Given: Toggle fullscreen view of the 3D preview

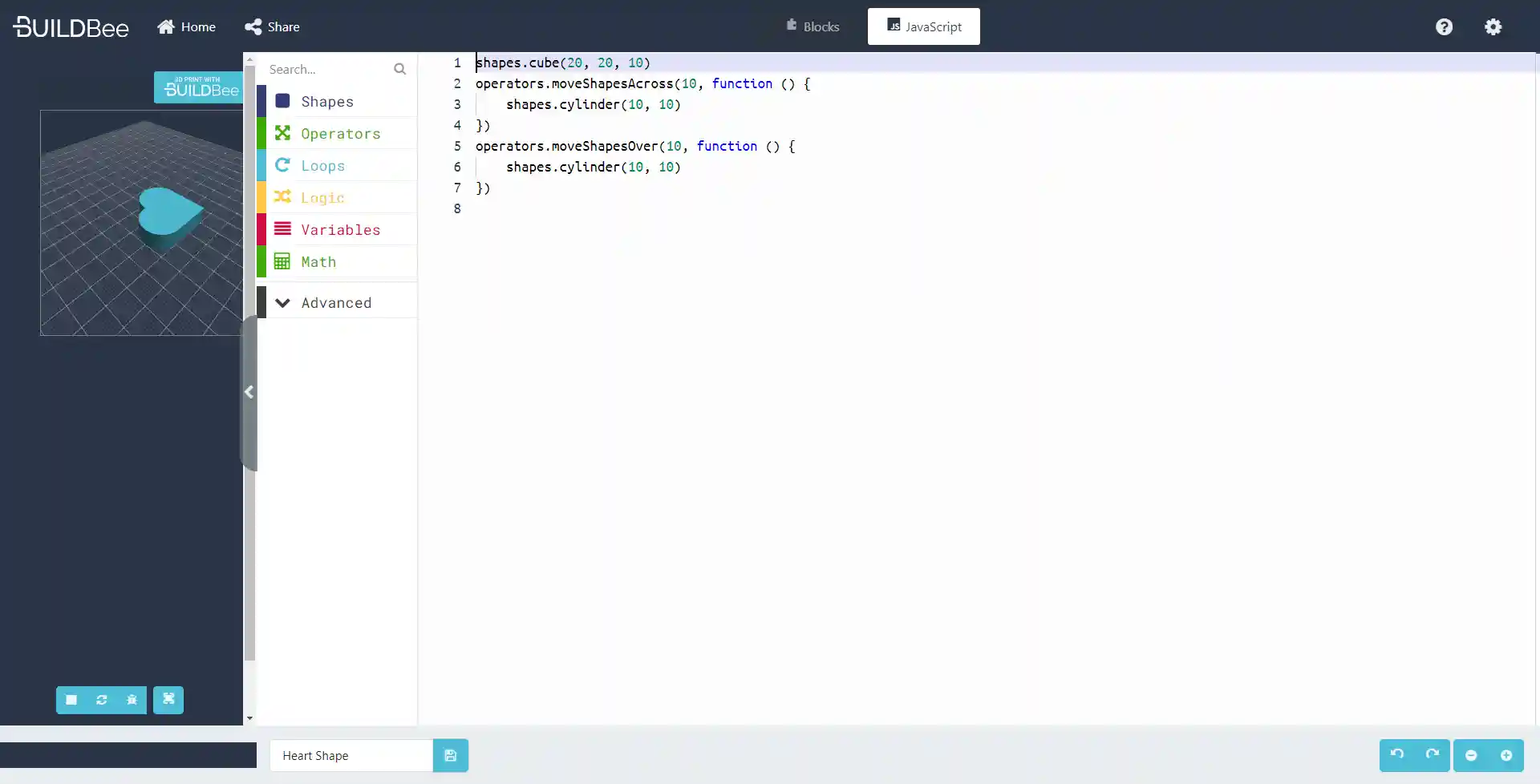Looking at the screenshot, I should click(x=168, y=700).
